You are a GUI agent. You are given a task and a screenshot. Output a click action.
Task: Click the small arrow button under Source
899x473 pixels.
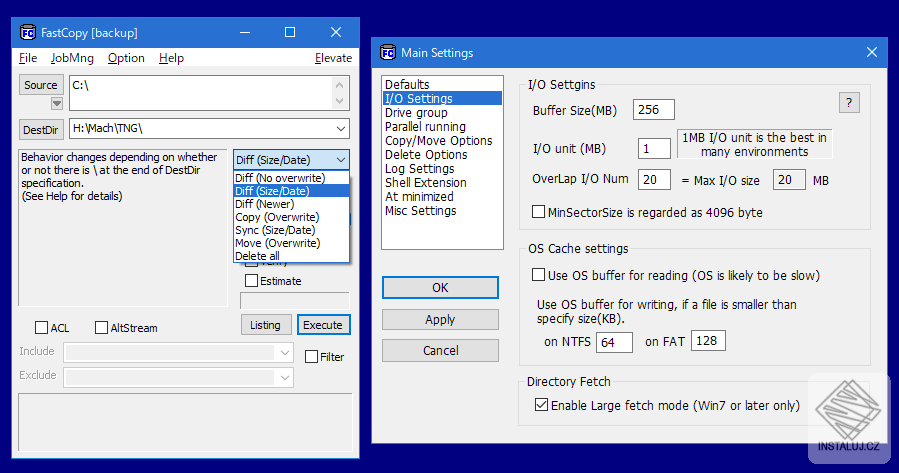tap(56, 103)
